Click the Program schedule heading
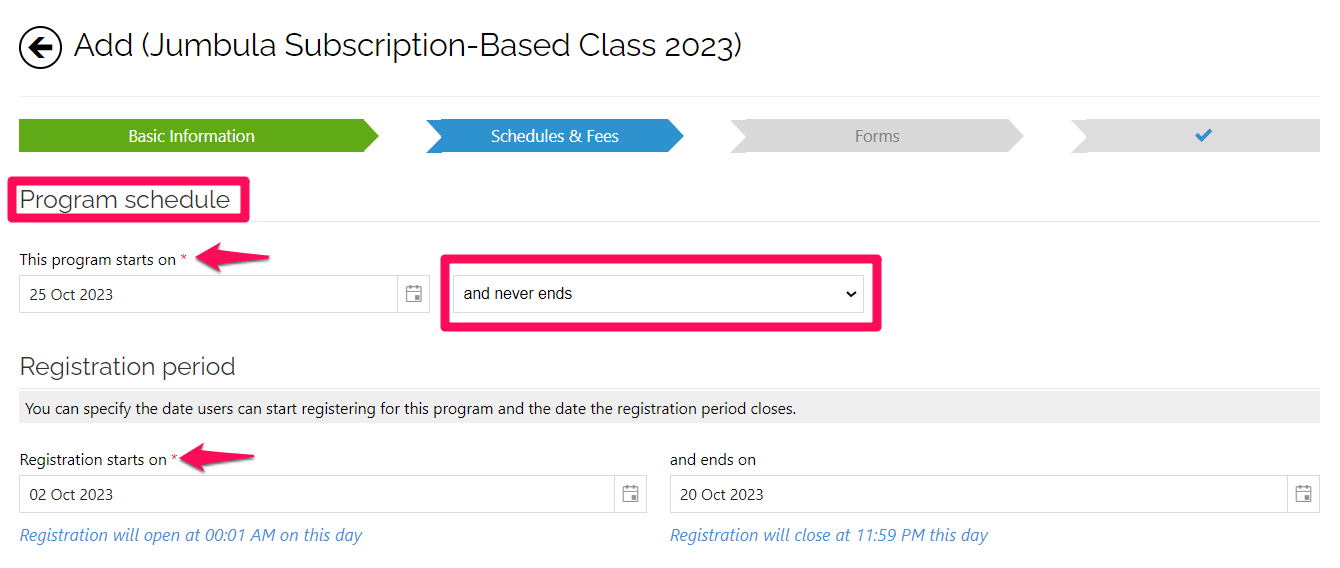Screen dimensions: 1340x568 pos(125,199)
